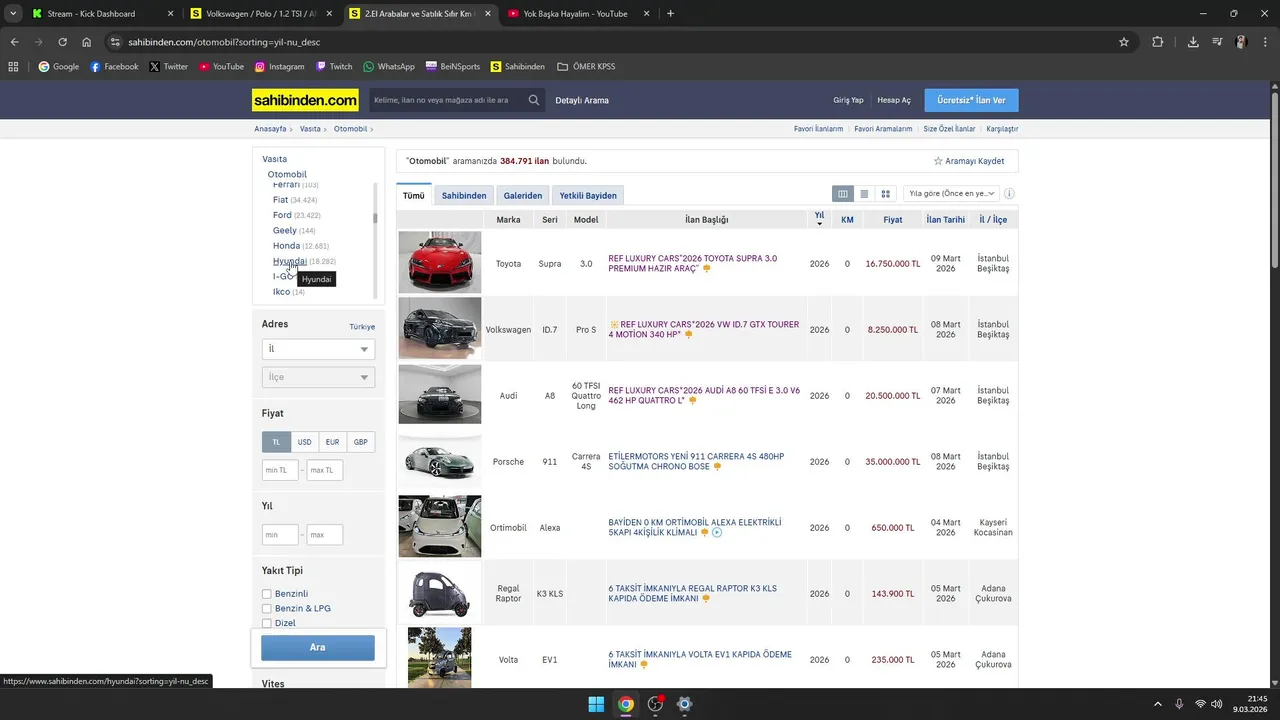Open the bookmarks apps grid icon
1280x720 pixels.
(13, 67)
